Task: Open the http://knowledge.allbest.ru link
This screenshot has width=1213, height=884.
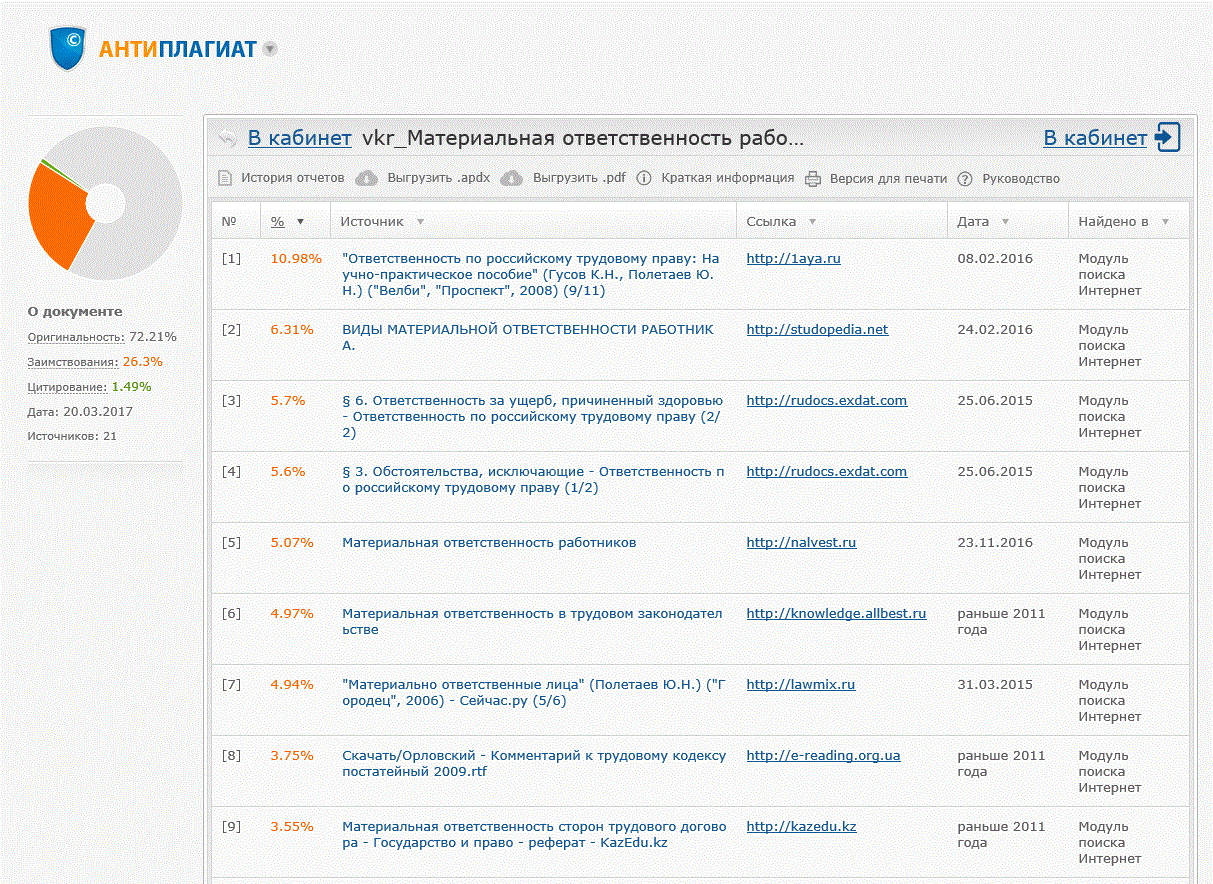Action: click(836, 613)
